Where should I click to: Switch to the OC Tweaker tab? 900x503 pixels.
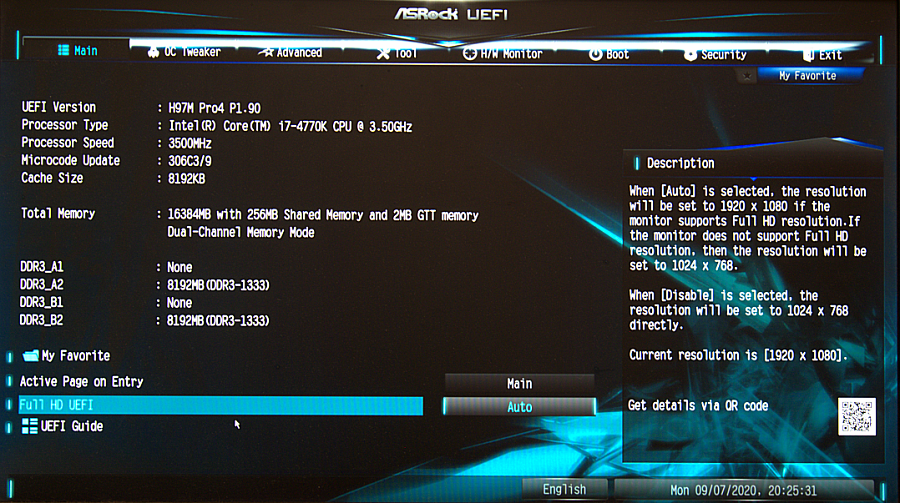(184, 52)
